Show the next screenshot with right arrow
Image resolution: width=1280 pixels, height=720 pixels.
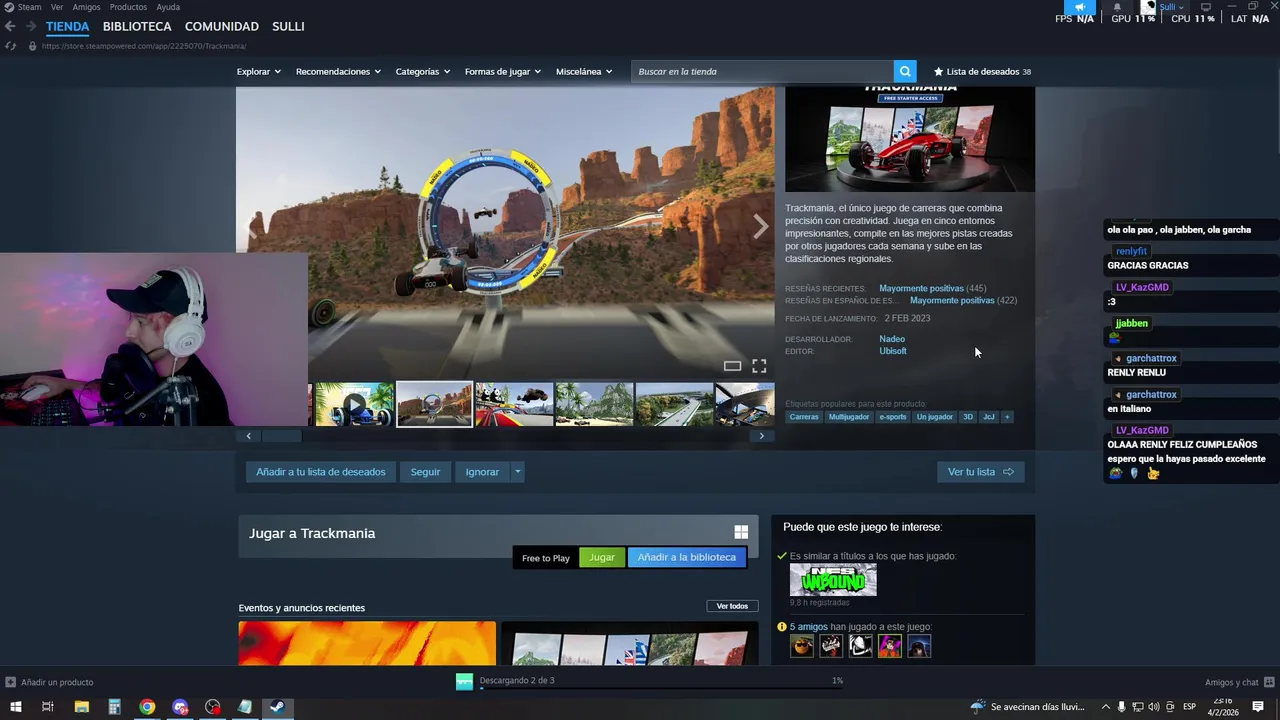(x=760, y=228)
